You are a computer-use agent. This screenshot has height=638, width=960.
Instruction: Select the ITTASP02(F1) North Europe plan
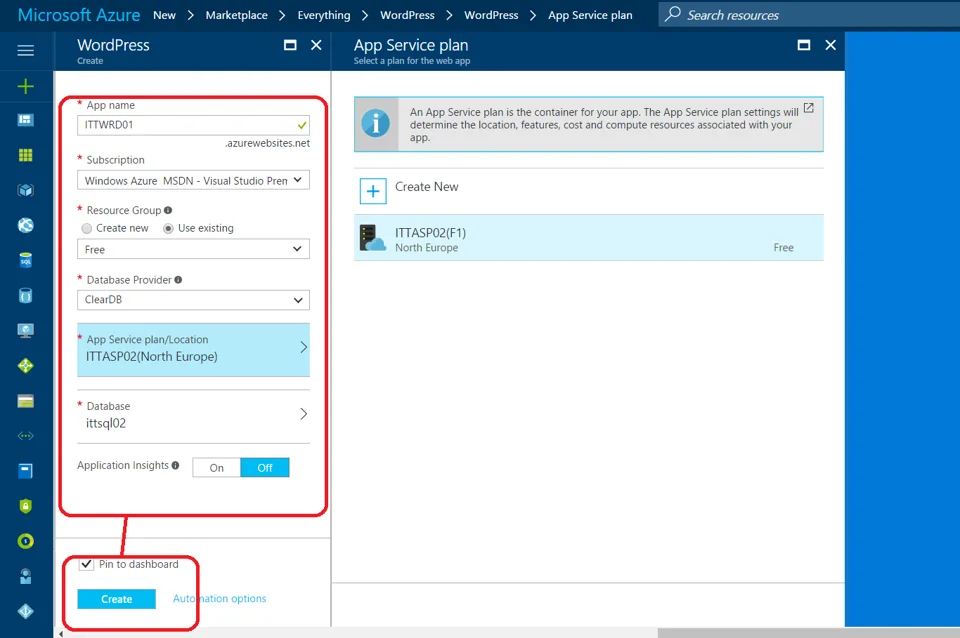588,238
